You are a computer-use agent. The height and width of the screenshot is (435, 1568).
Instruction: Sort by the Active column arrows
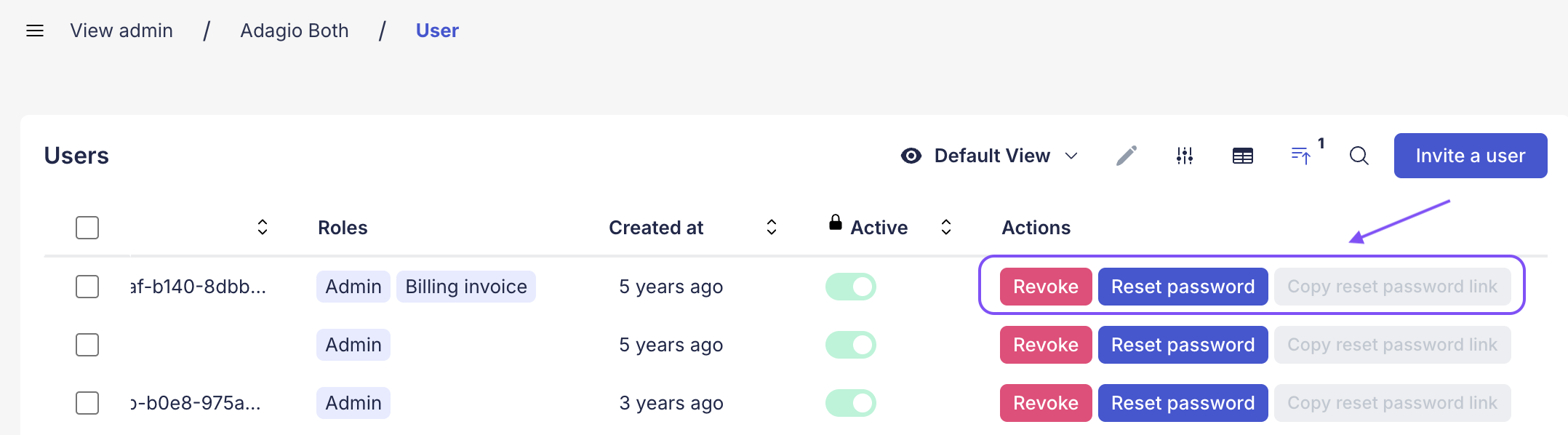click(945, 228)
